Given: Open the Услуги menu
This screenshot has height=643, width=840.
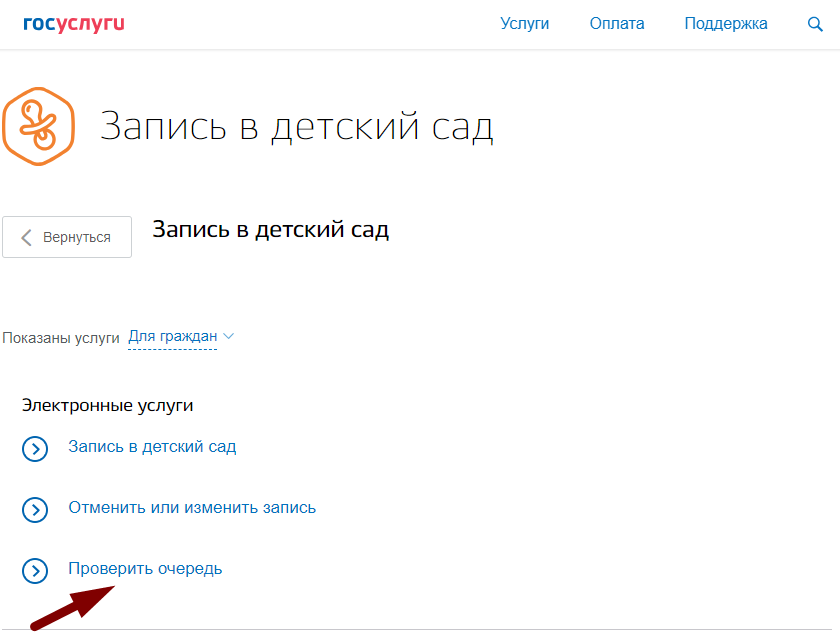Looking at the screenshot, I should pos(524,24).
